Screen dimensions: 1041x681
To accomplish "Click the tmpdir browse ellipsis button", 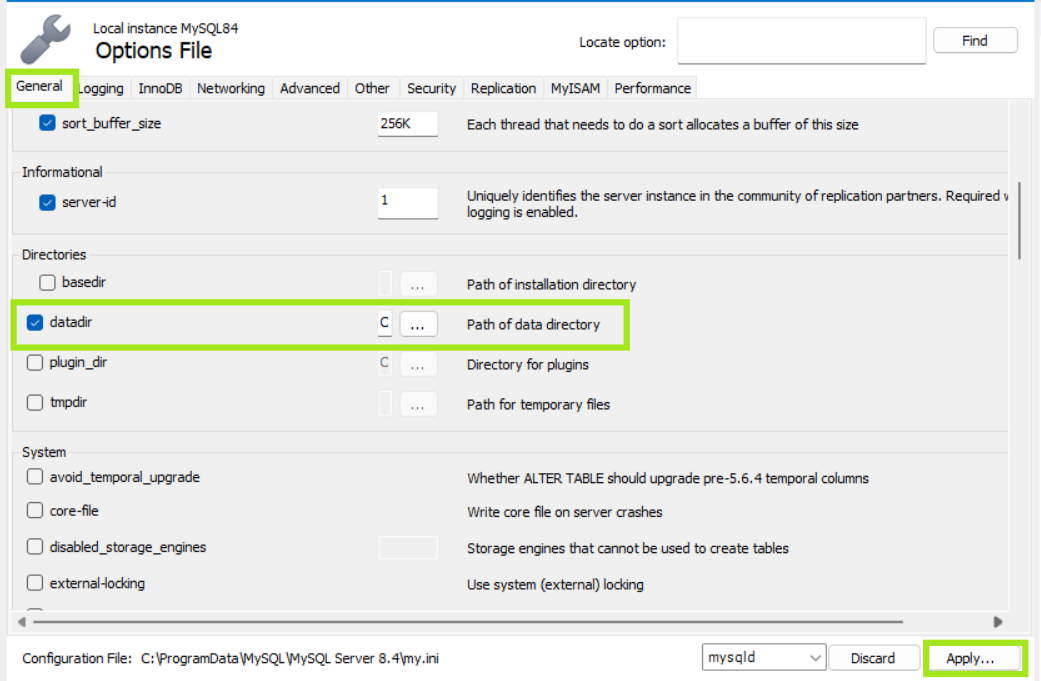I will 418,404.
